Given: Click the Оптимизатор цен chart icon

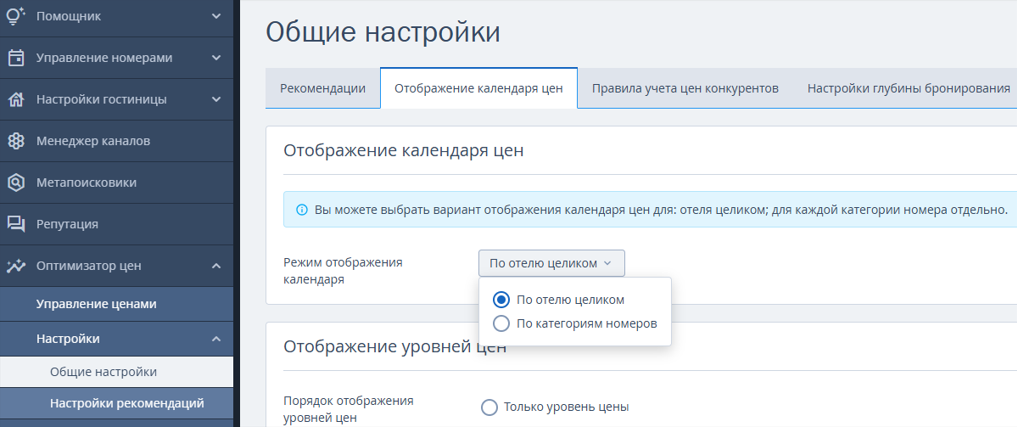Looking at the screenshot, I should point(16,265).
